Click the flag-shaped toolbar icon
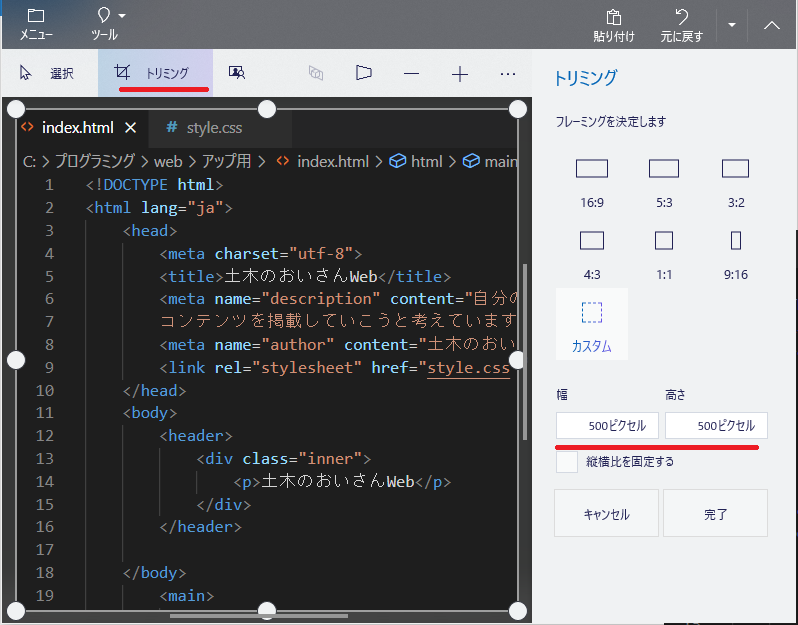Image resolution: width=798 pixels, height=625 pixels. point(363,73)
